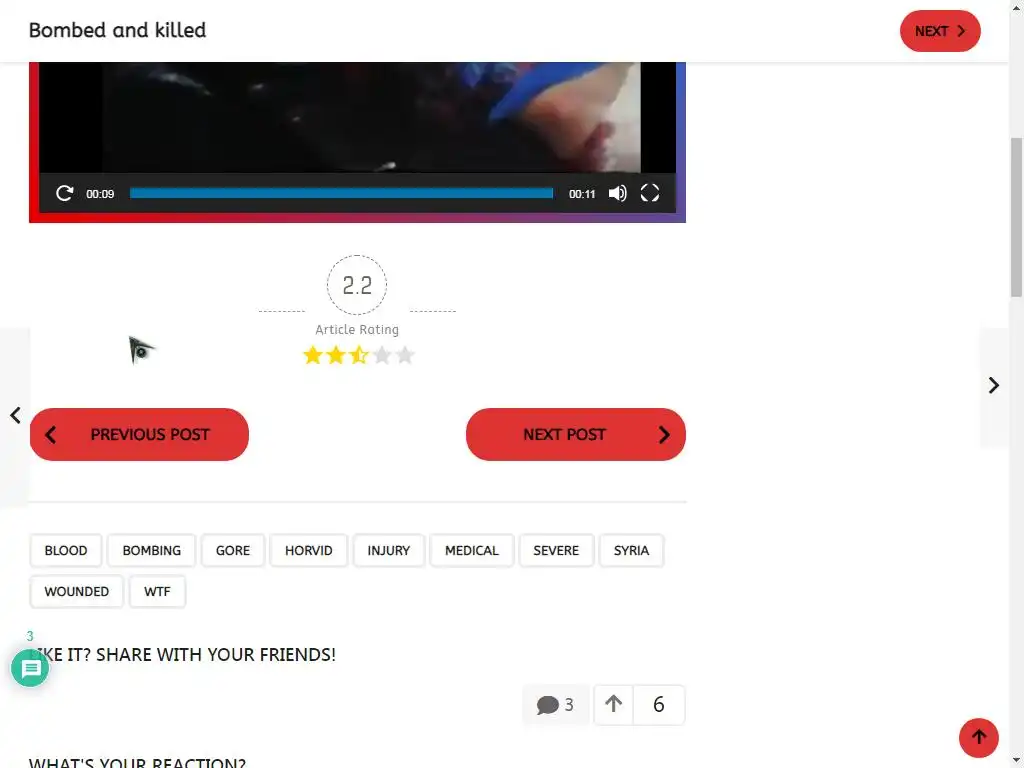Open the PREVIOUS POST button

point(139,434)
